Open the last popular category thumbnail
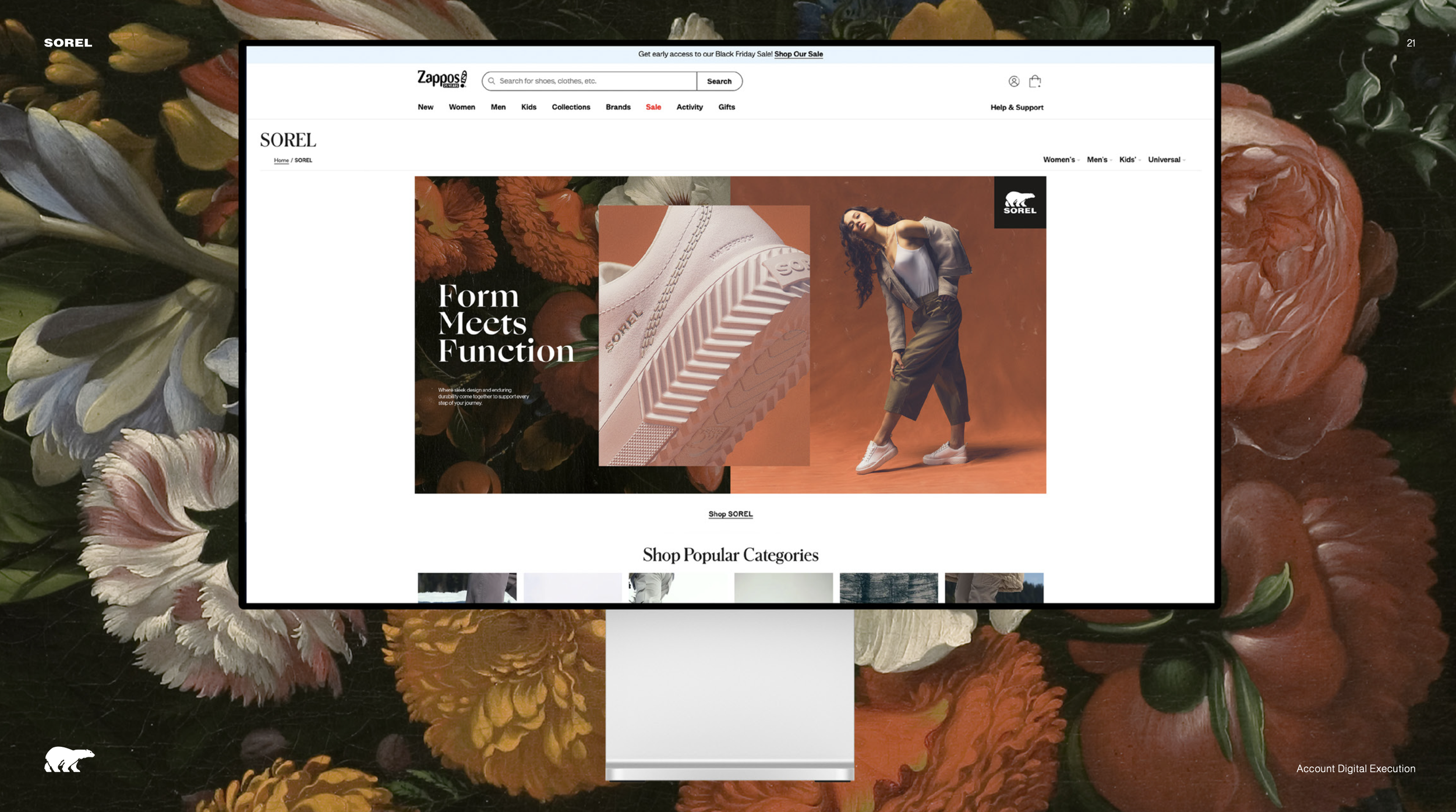 [x=994, y=587]
